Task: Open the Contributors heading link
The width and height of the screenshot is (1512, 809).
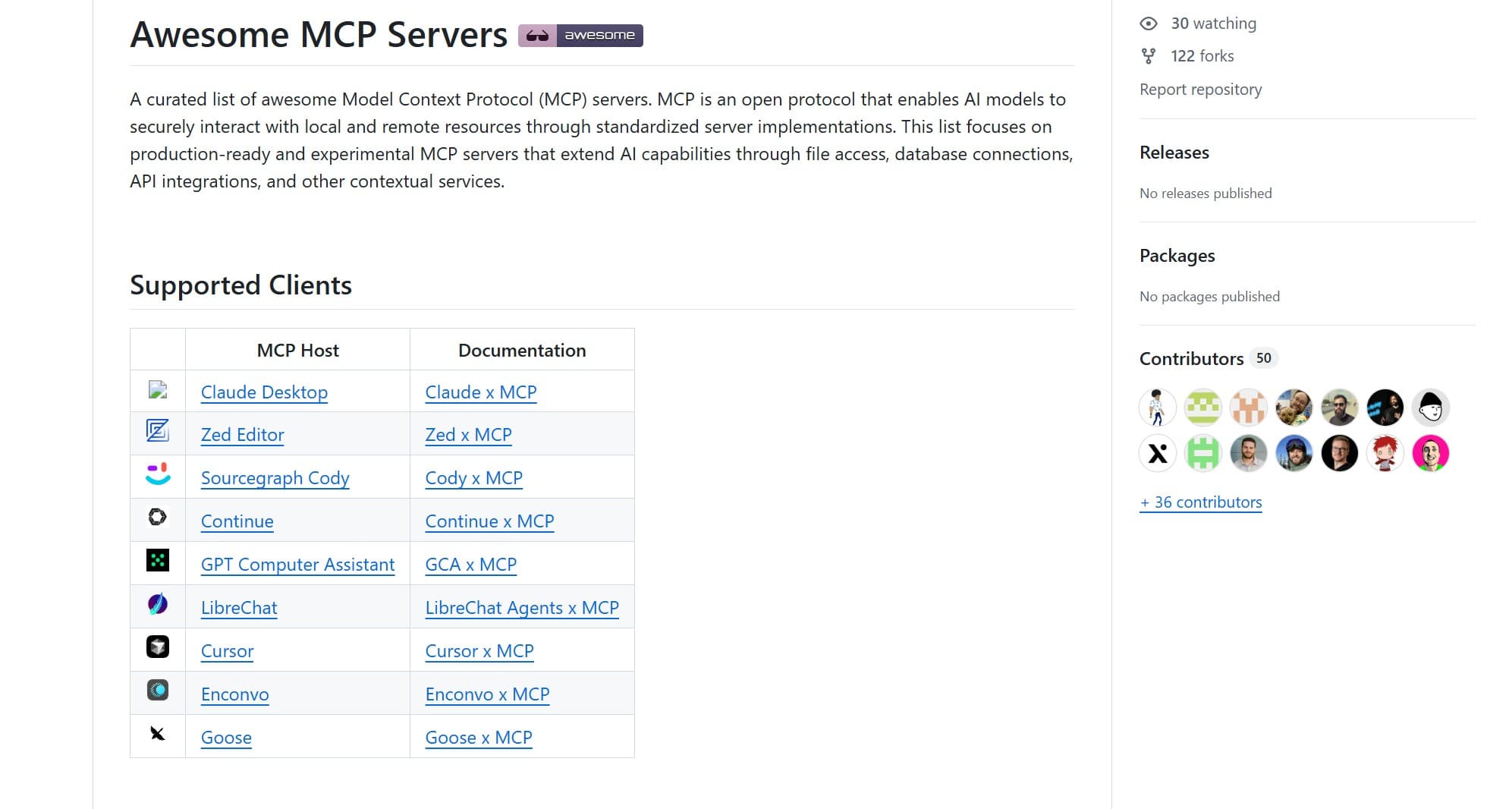Action: click(x=1191, y=359)
